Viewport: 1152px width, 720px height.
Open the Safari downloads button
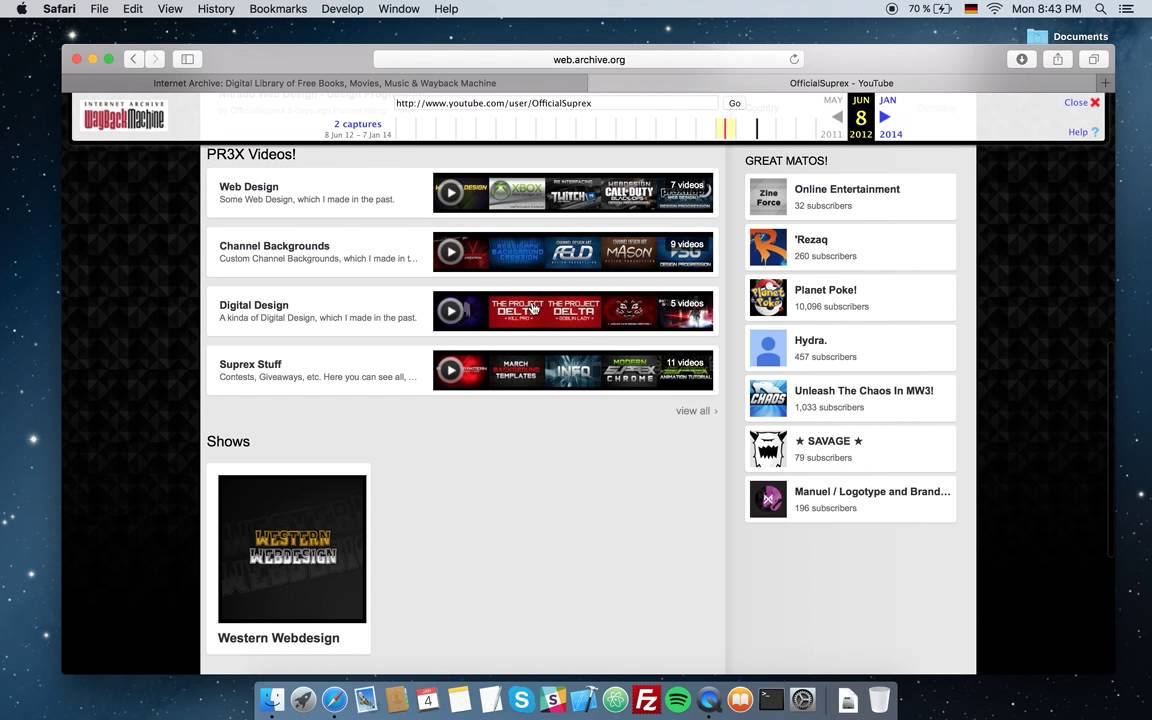(x=1021, y=59)
